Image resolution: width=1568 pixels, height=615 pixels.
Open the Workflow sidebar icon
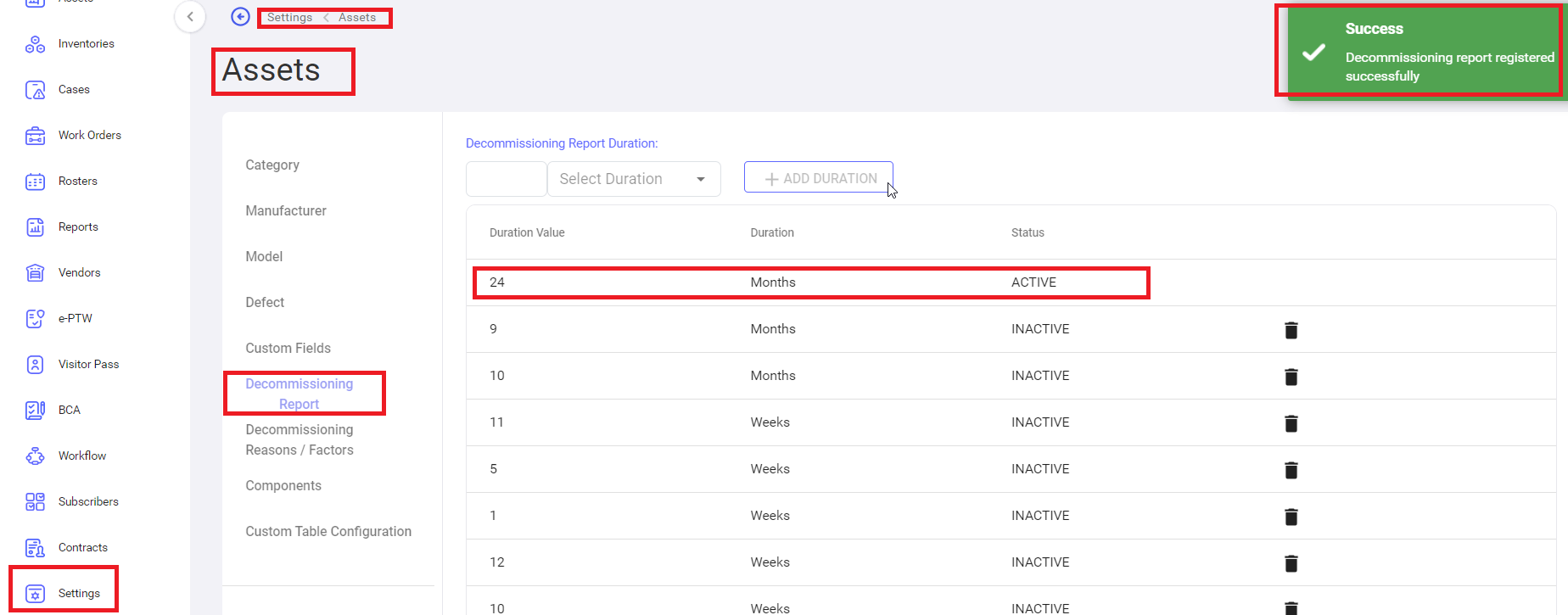(35, 456)
